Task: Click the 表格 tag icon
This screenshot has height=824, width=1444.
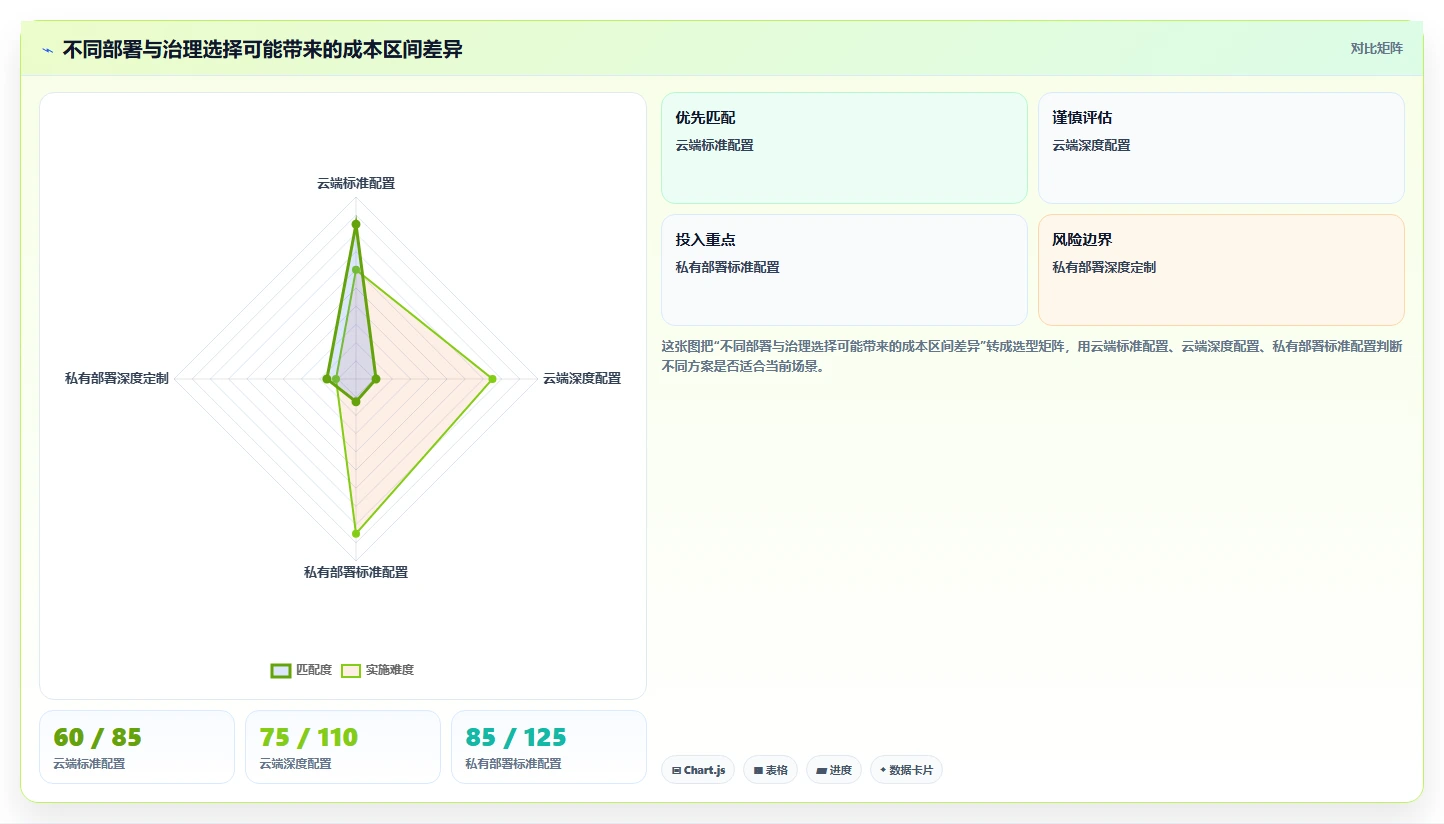Action: point(758,771)
